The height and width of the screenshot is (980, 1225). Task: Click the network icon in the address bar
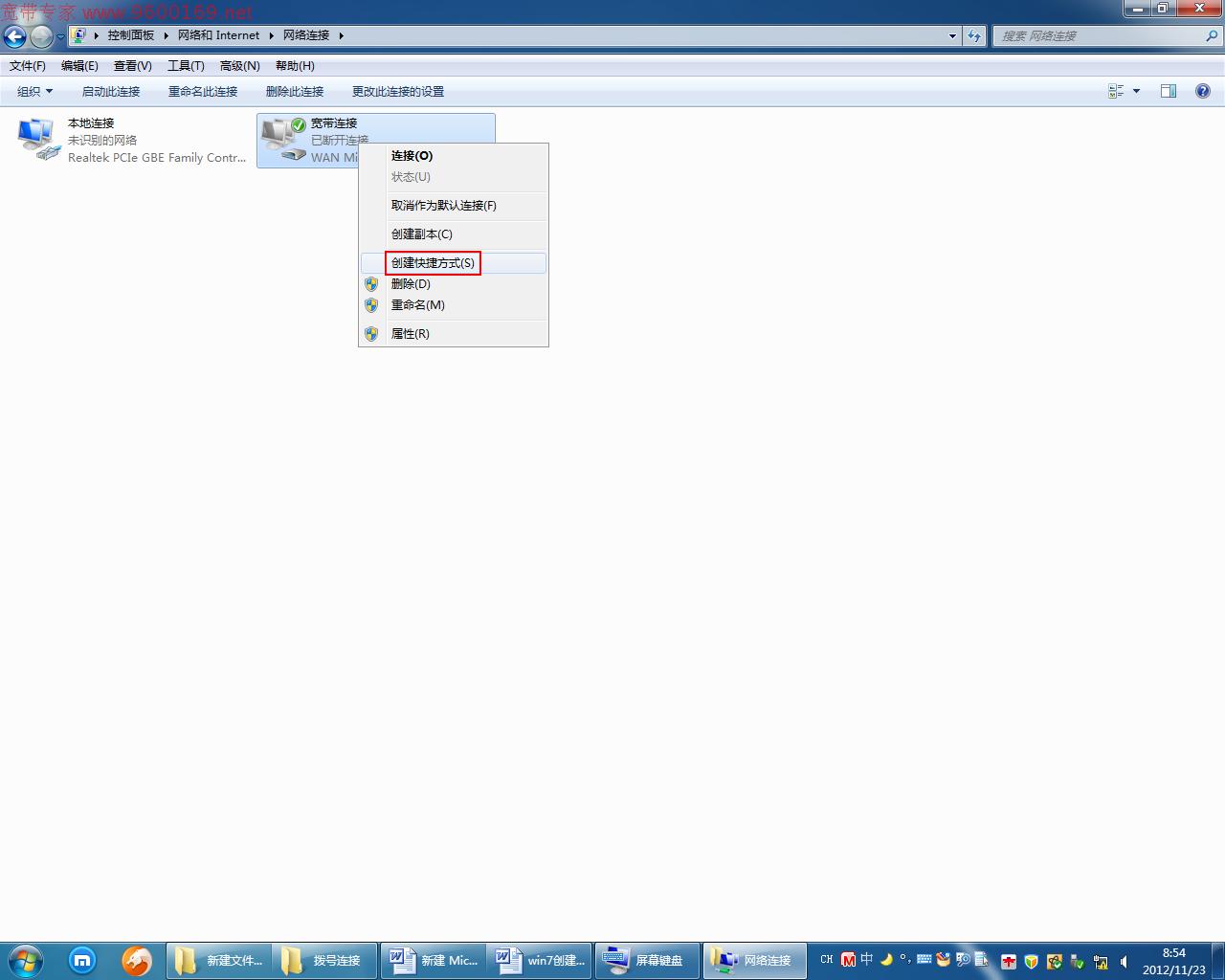[x=79, y=34]
